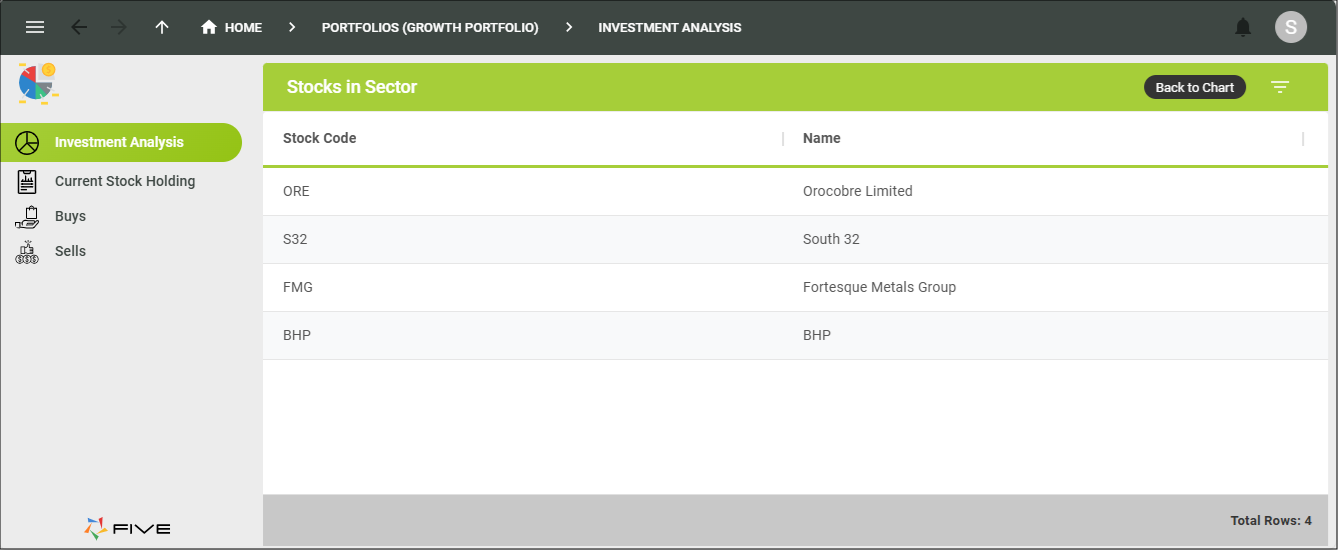Viewport: 1338px width, 550px height.
Task: Select the Orocobre Limited name cell
Action: pos(857,191)
